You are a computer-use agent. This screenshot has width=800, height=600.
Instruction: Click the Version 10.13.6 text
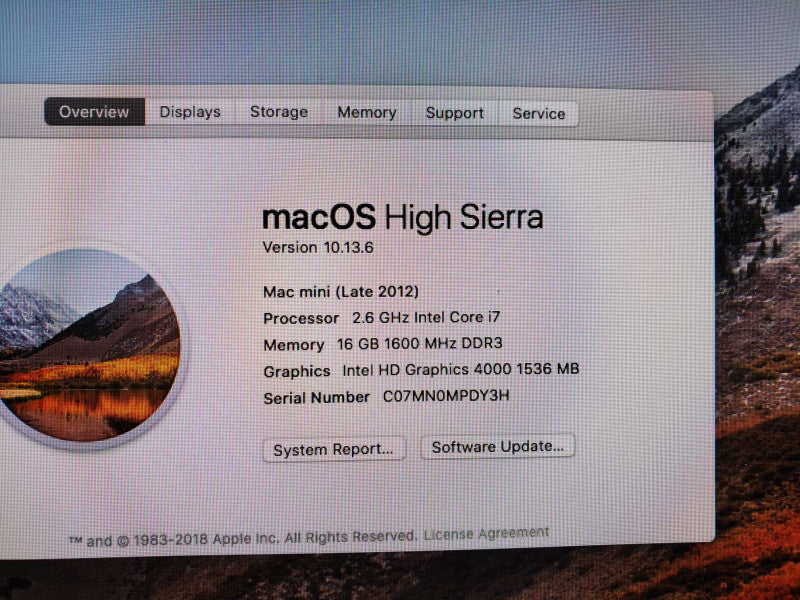pyautogui.click(x=318, y=247)
